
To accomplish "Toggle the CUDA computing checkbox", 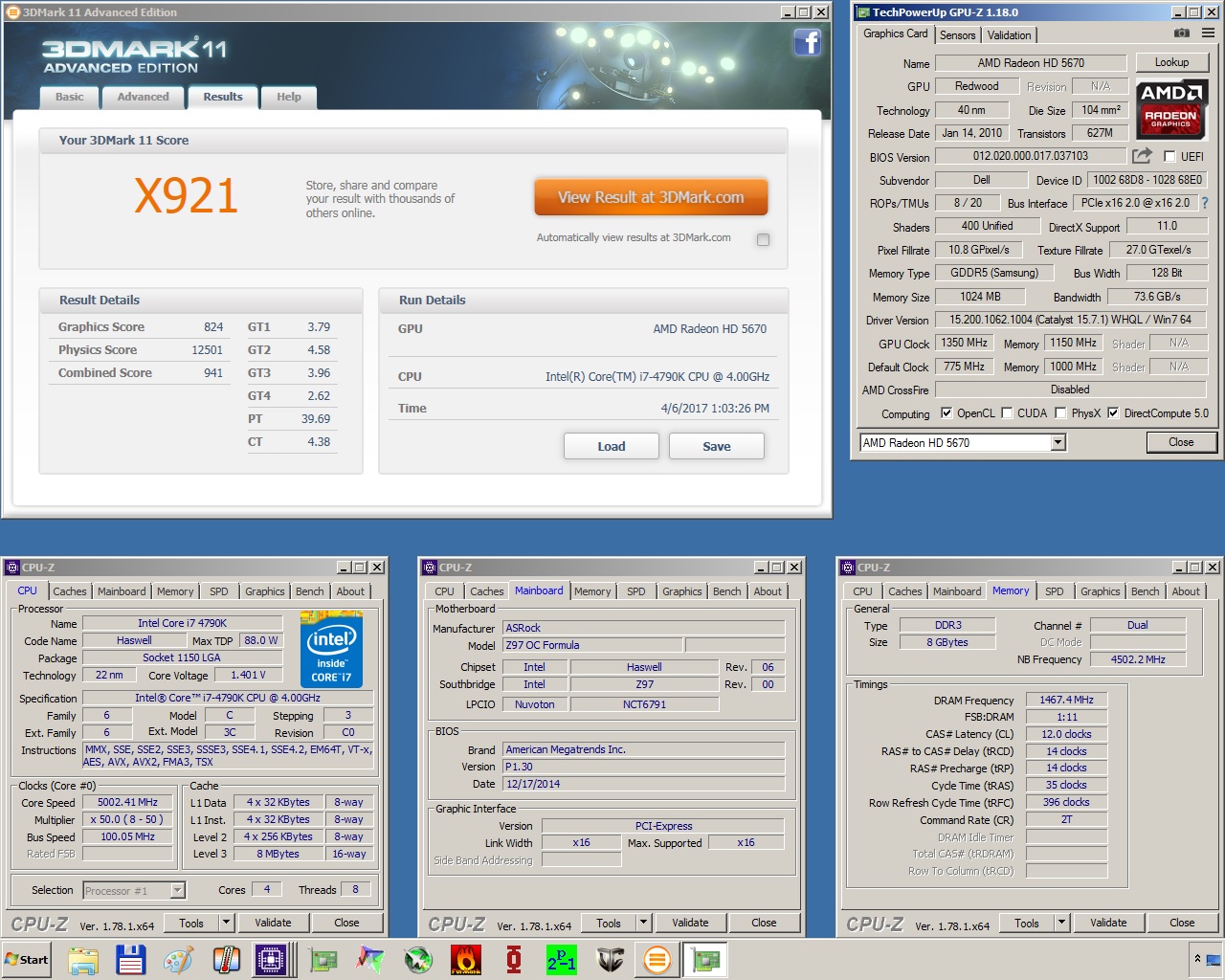I will pos(1007,413).
